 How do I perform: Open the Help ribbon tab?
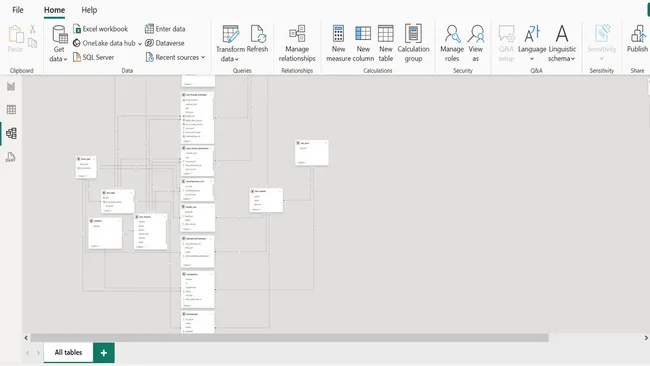(x=89, y=10)
